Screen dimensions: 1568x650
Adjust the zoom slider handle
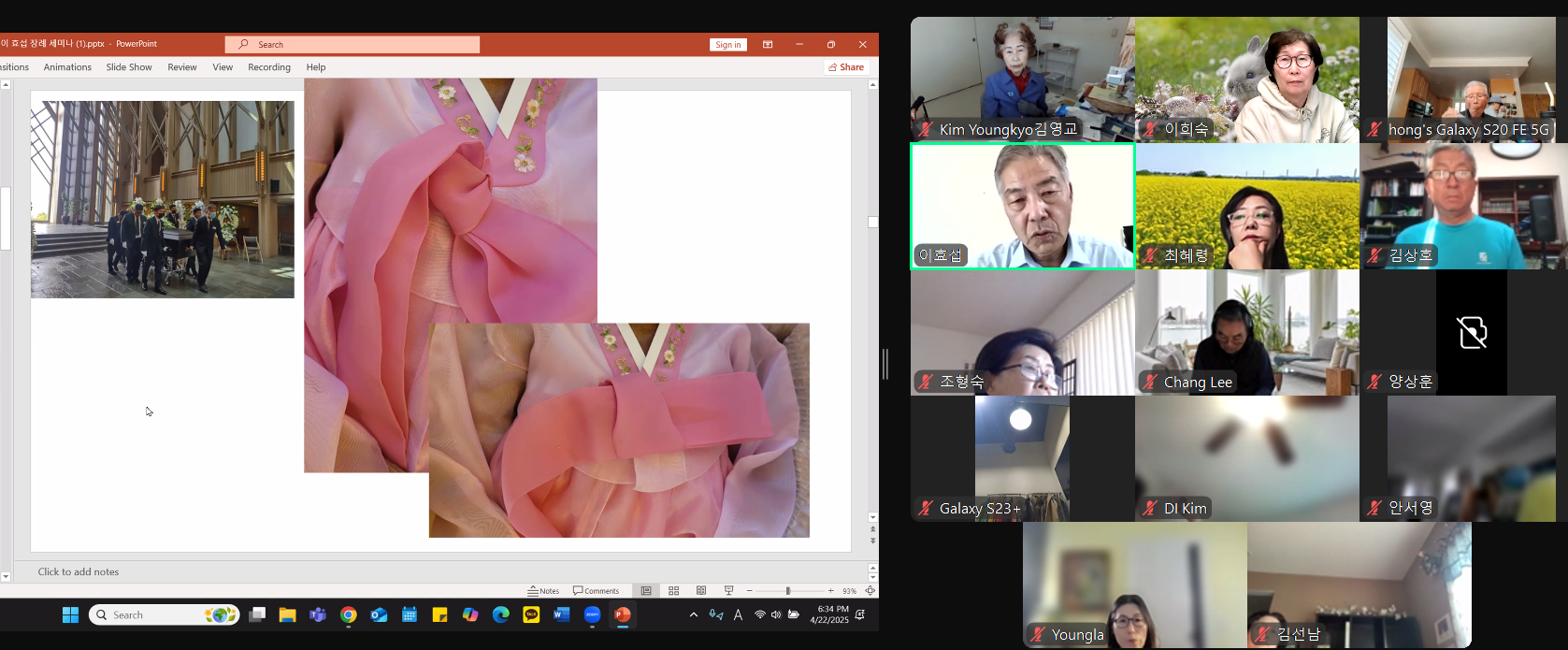click(788, 591)
